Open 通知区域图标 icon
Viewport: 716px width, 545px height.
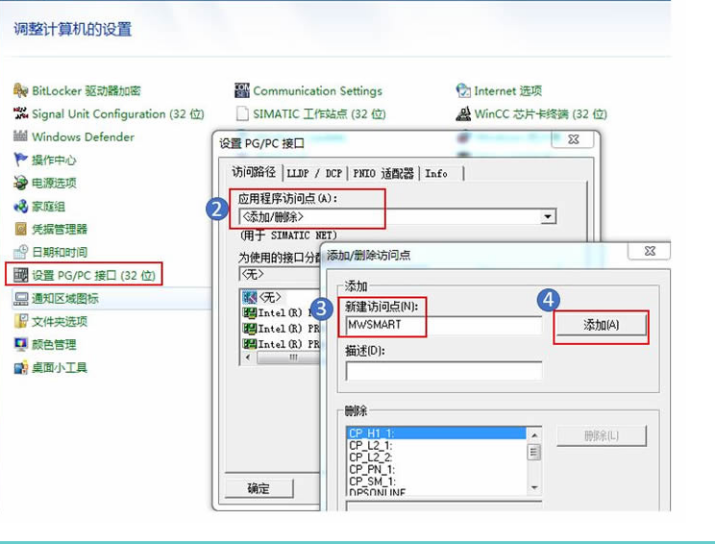coord(21,298)
